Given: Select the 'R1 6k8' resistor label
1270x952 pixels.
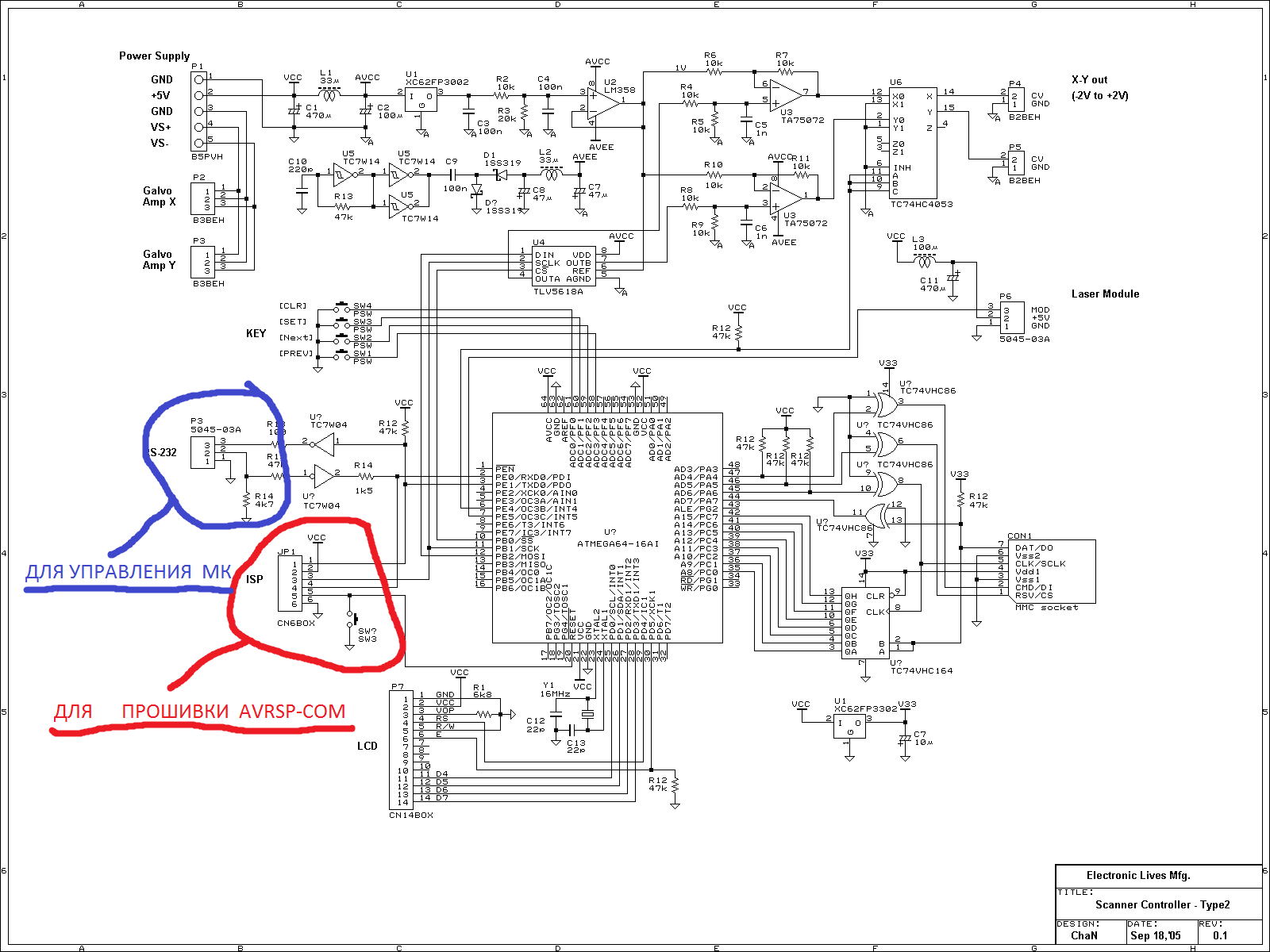Looking at the screenshot, I should click(x=482, y=690).
